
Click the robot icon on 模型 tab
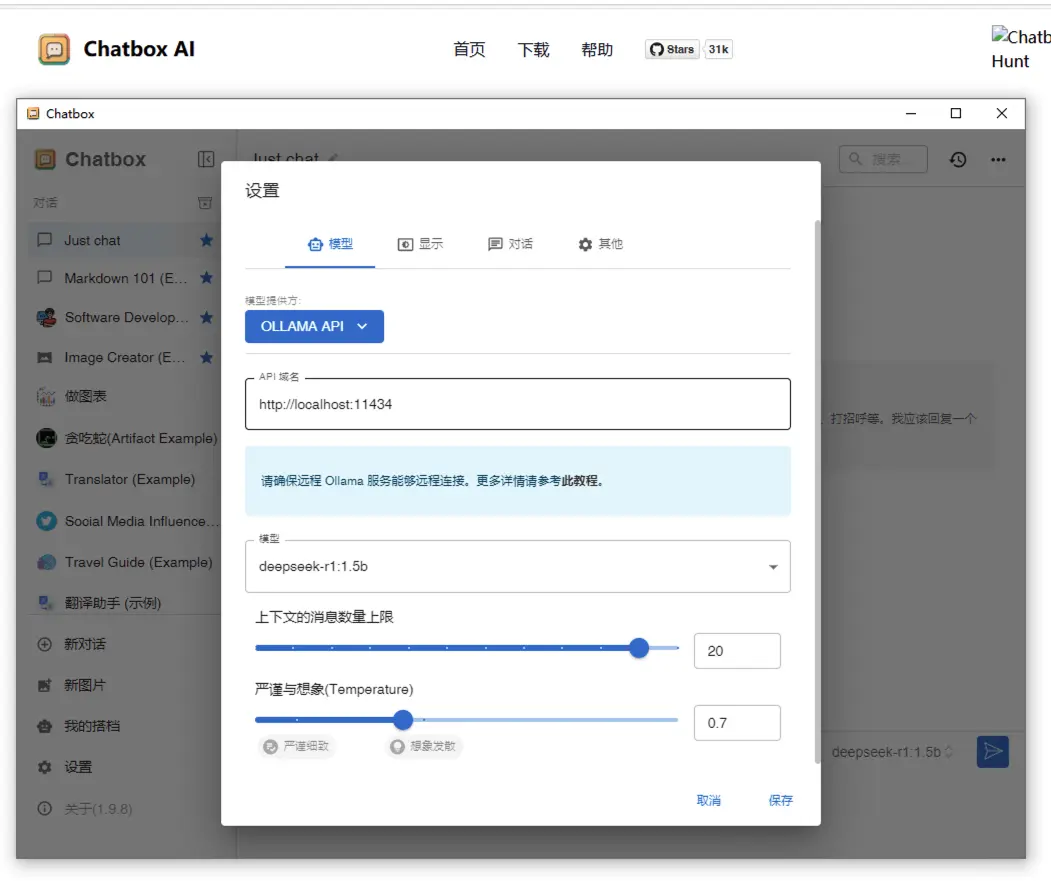[315, 244]
